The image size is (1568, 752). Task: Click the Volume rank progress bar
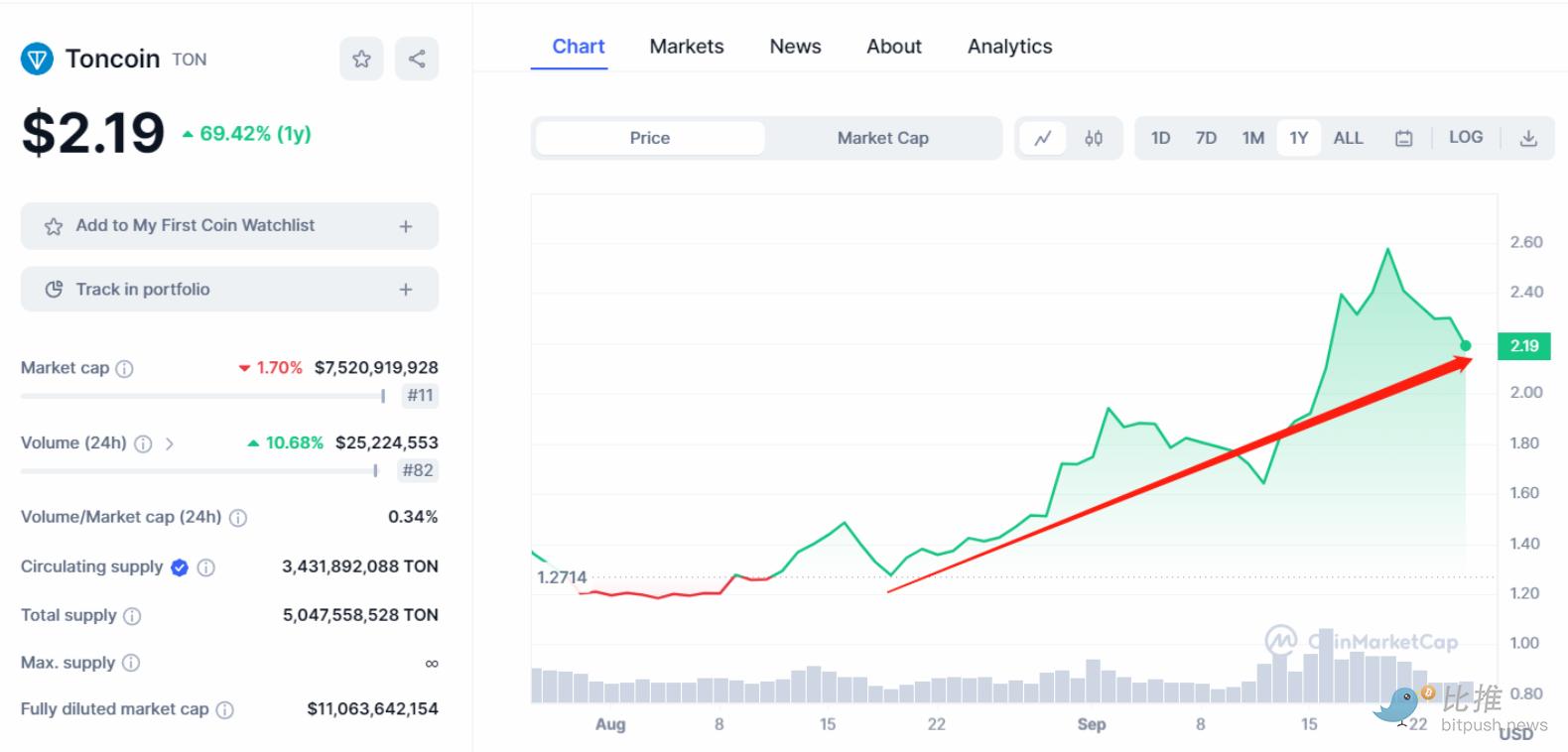[198, 470]
